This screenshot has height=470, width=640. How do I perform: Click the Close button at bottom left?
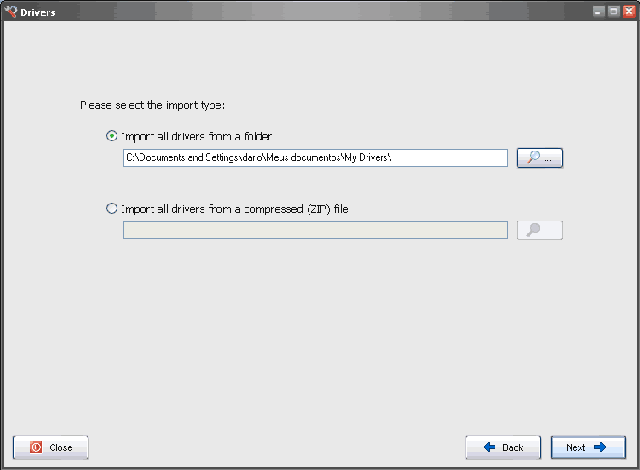[51, 447]
